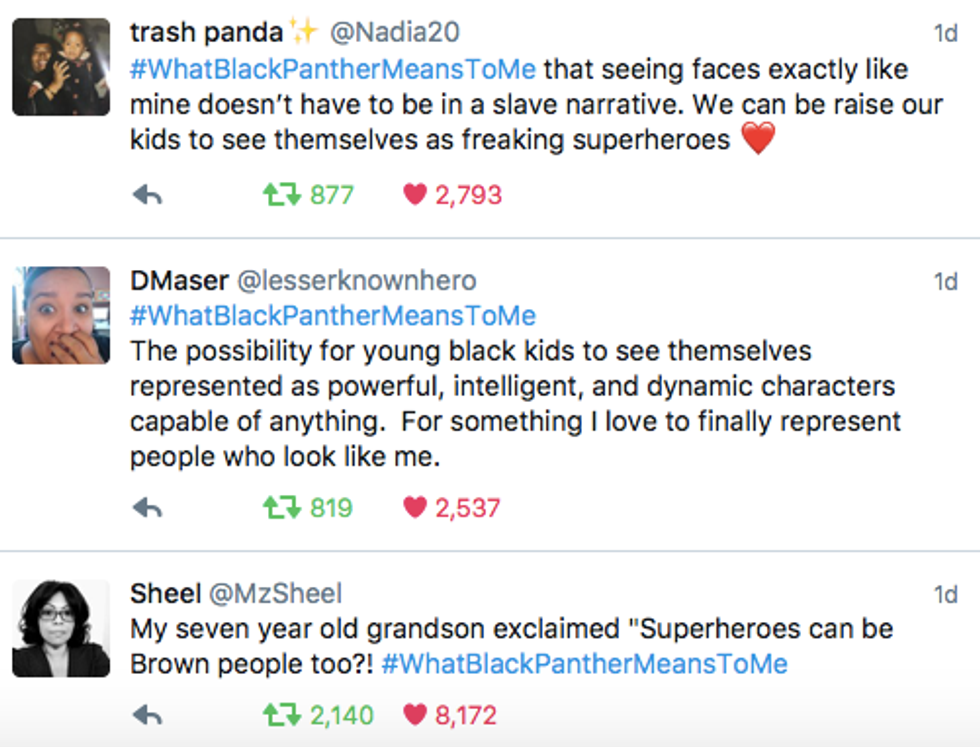Screen dimensions: 980x747
Task: Click the hashtag in DMaser's tweet
Action: coord(333,316)
